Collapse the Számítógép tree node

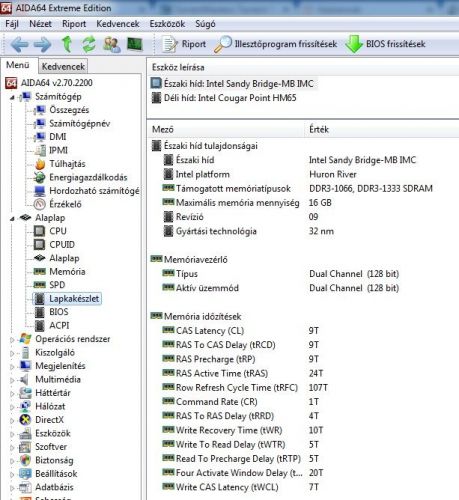point(12,97)
